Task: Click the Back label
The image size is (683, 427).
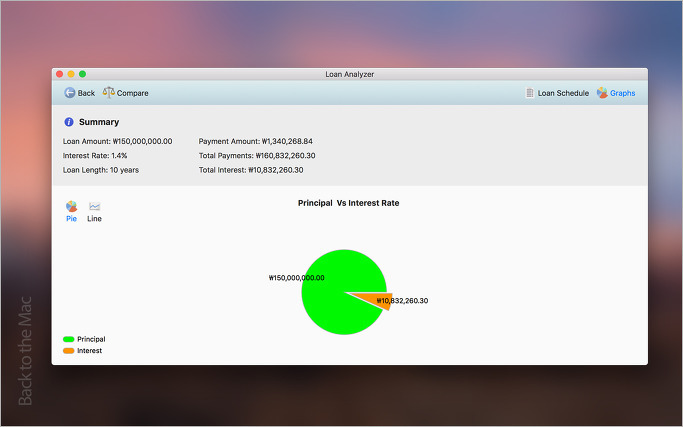Action: (86, 93)
